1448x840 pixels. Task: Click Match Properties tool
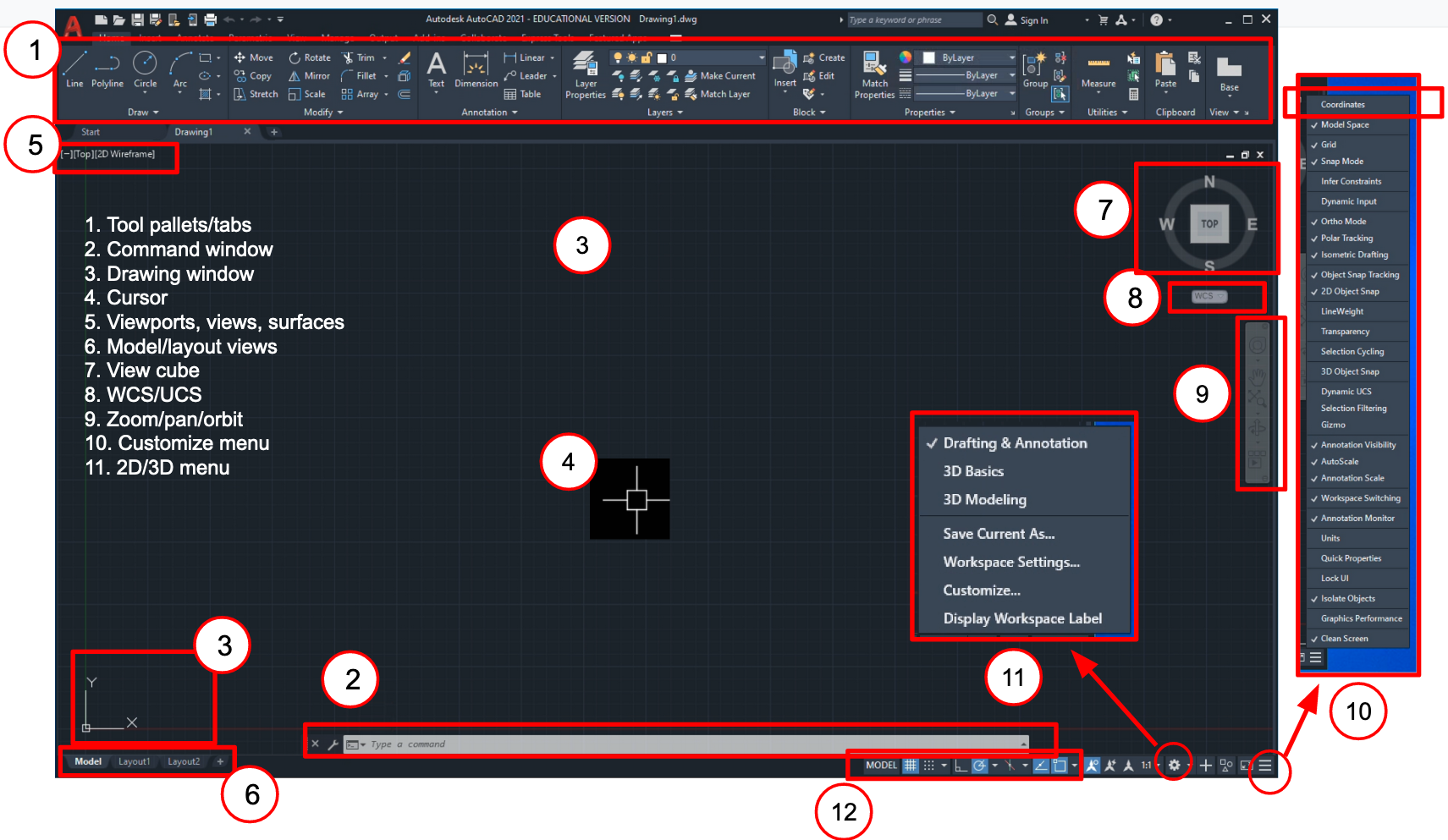(874, 74)
